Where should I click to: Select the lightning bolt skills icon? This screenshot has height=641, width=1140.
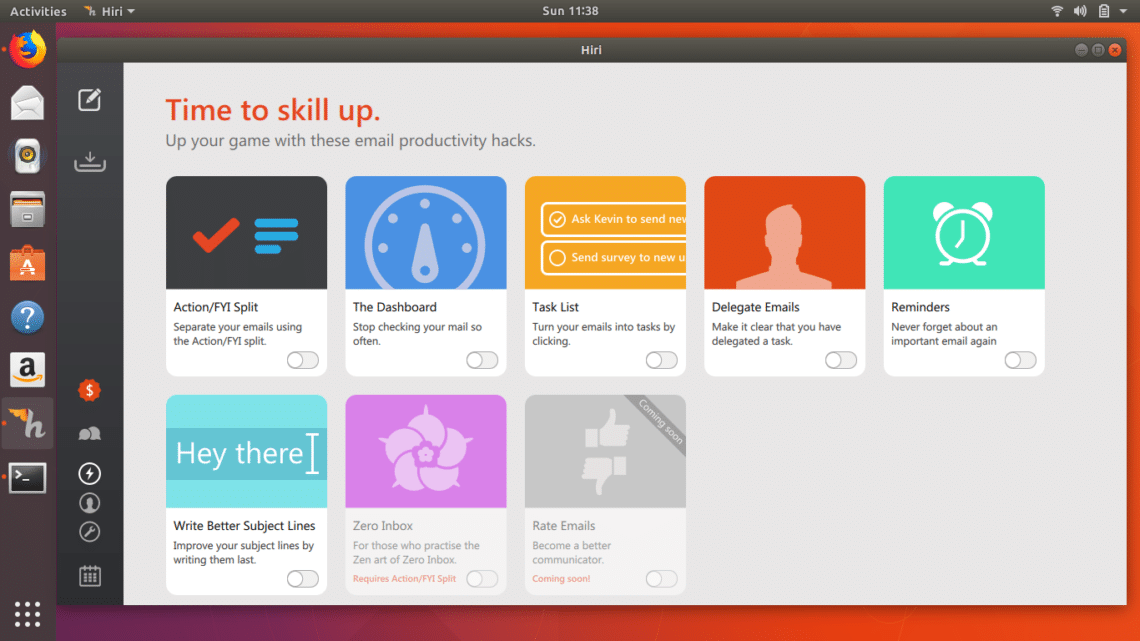pos(90,473)
